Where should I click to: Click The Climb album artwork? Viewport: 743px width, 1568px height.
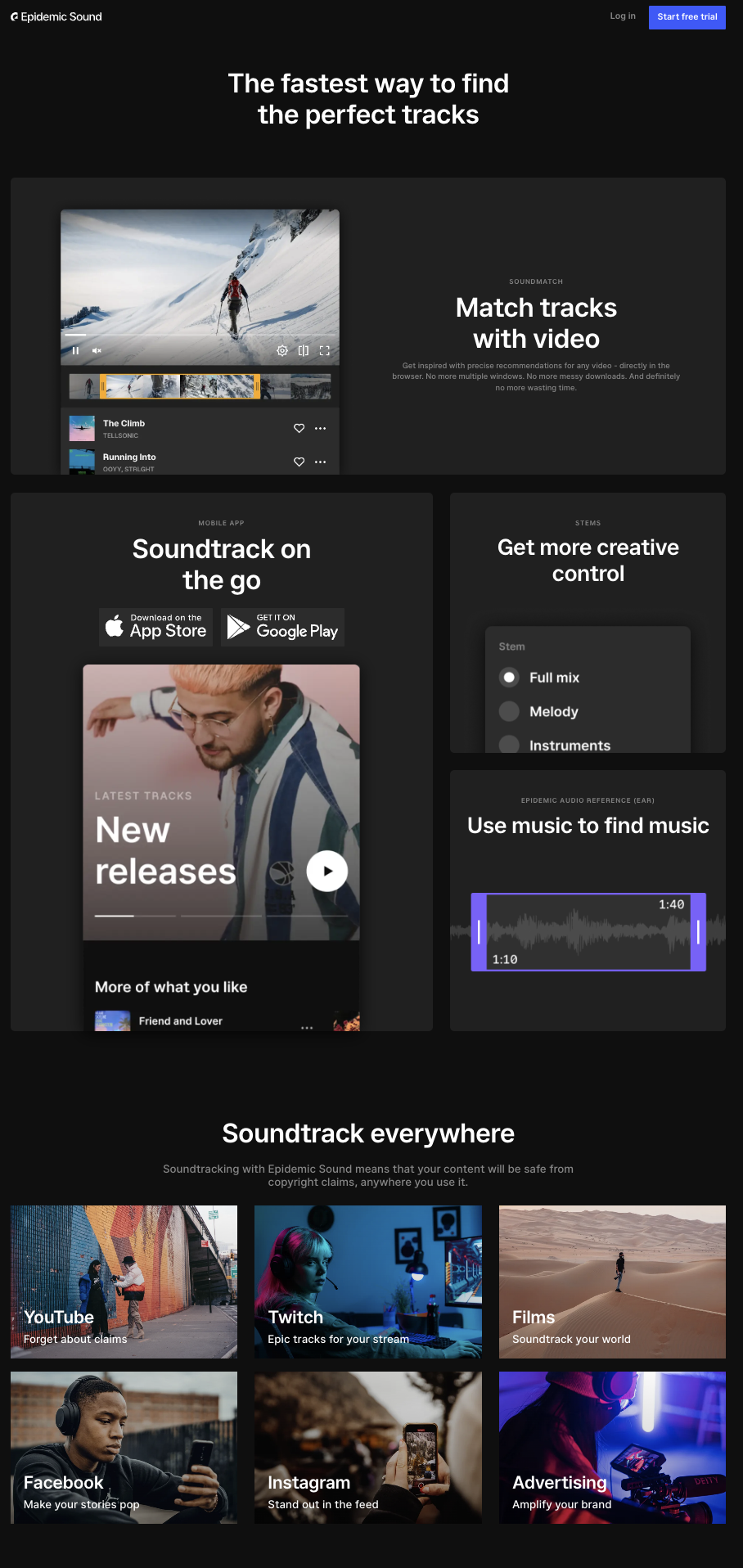tap(82, 428)
